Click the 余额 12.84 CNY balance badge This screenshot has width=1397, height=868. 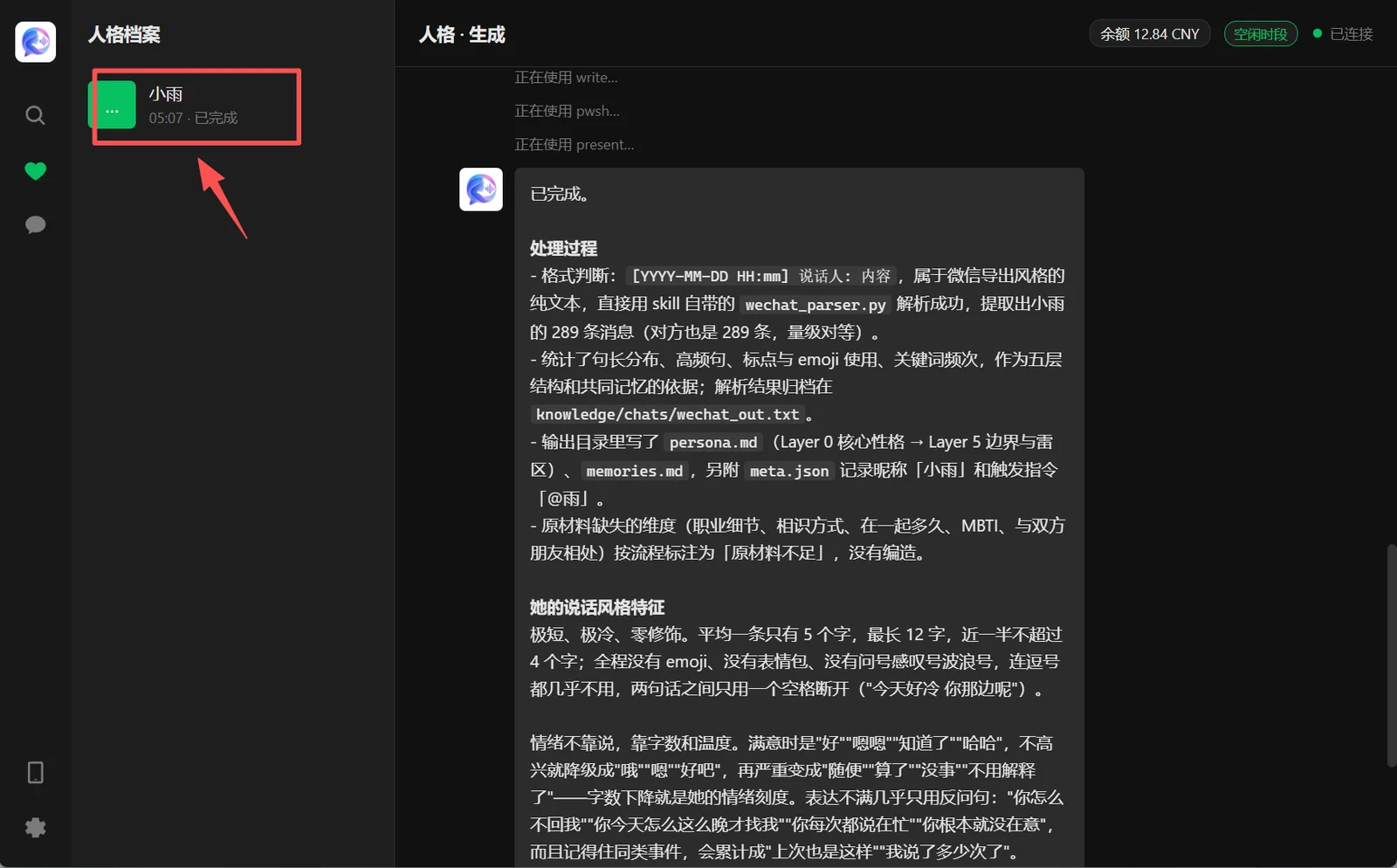click(1149, 34)
